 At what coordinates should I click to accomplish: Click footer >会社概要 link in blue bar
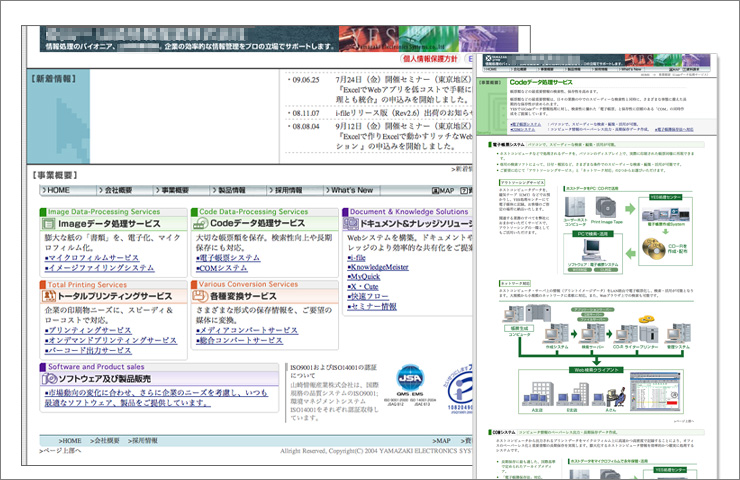tap(105, 440)
